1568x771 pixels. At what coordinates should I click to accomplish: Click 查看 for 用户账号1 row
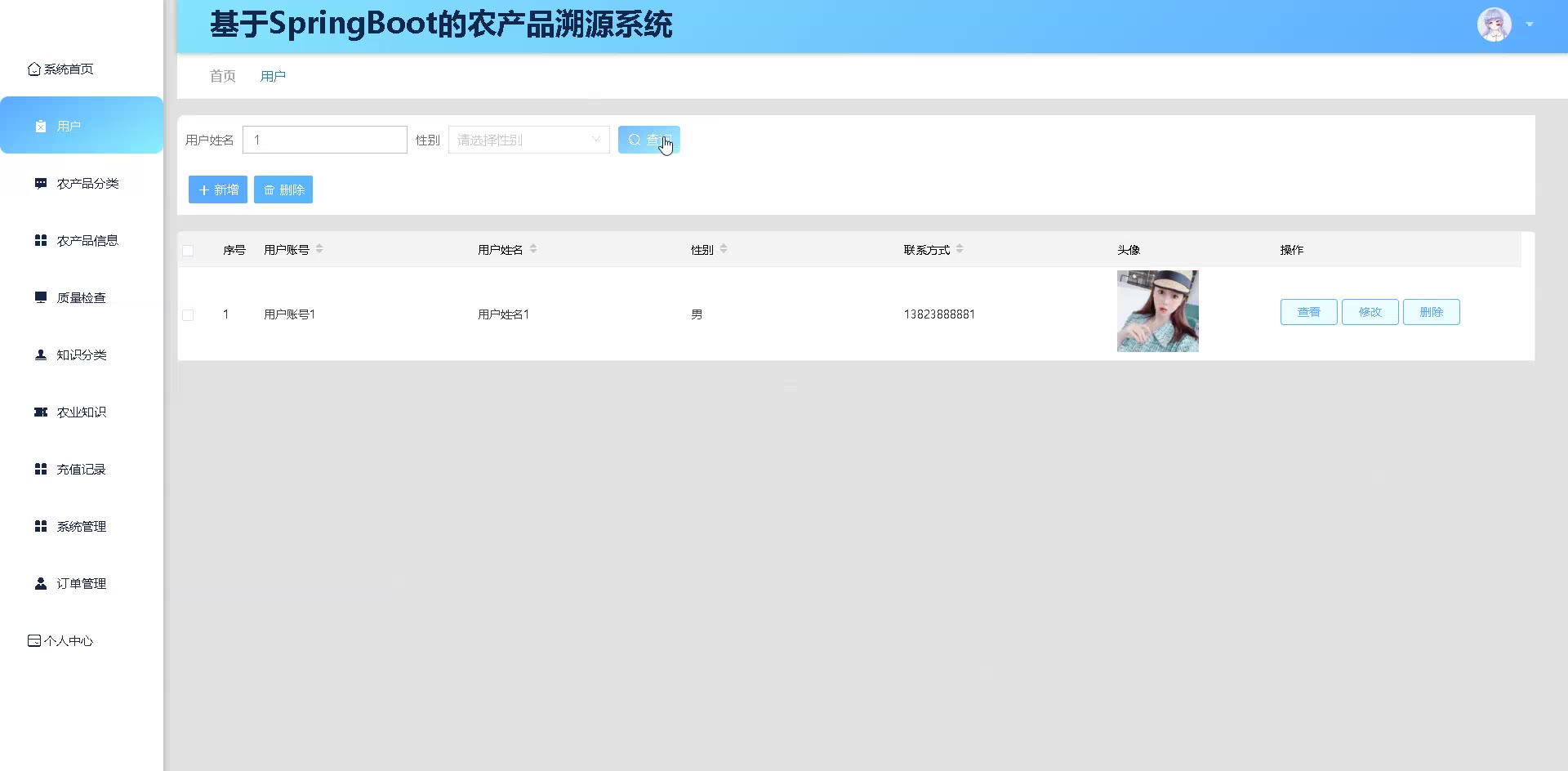[x=1309, y=312]
